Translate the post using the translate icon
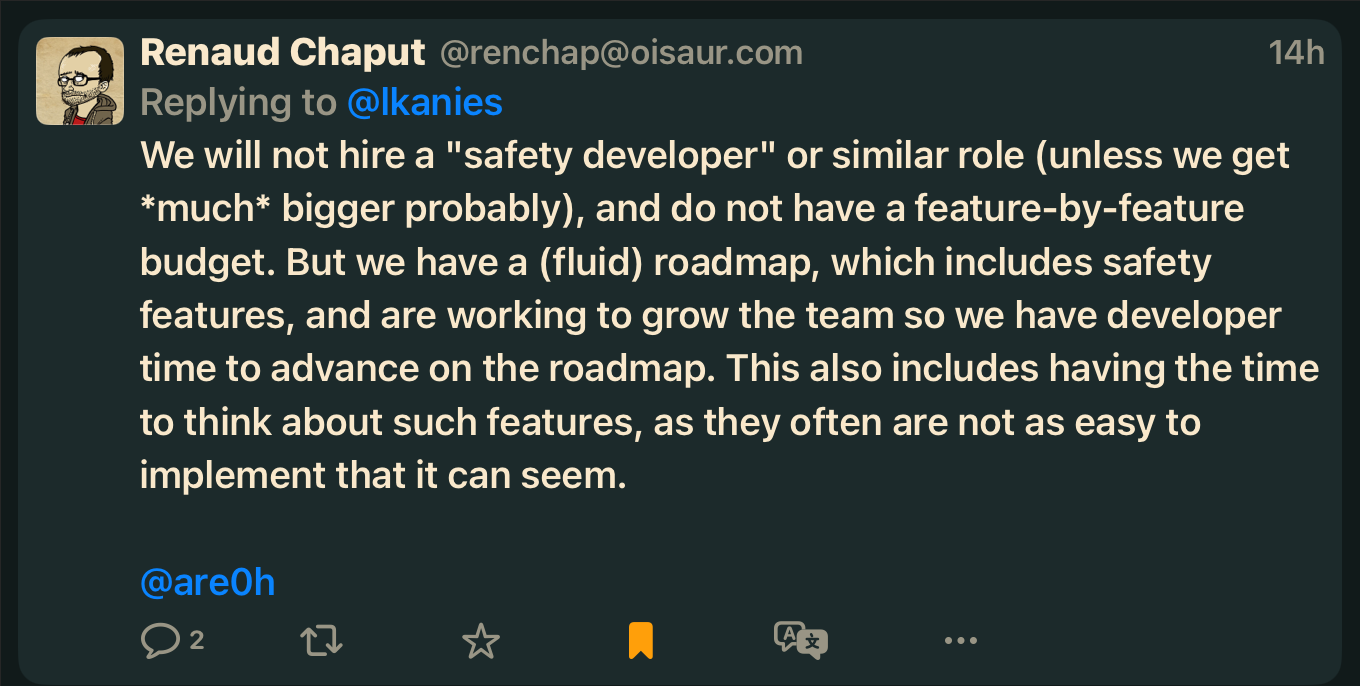The width and height of the screenshot is (1360, 686). pos(800,641)
